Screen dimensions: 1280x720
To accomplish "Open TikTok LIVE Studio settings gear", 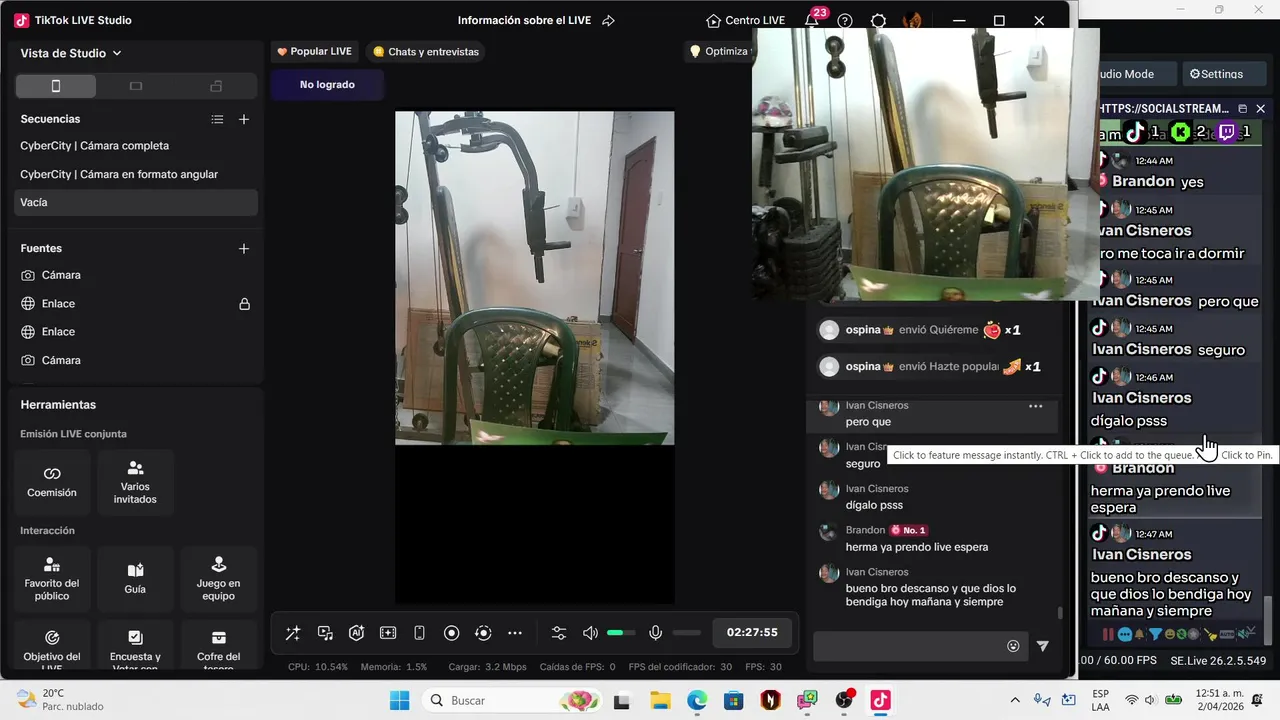I will [x=878, y=21].
